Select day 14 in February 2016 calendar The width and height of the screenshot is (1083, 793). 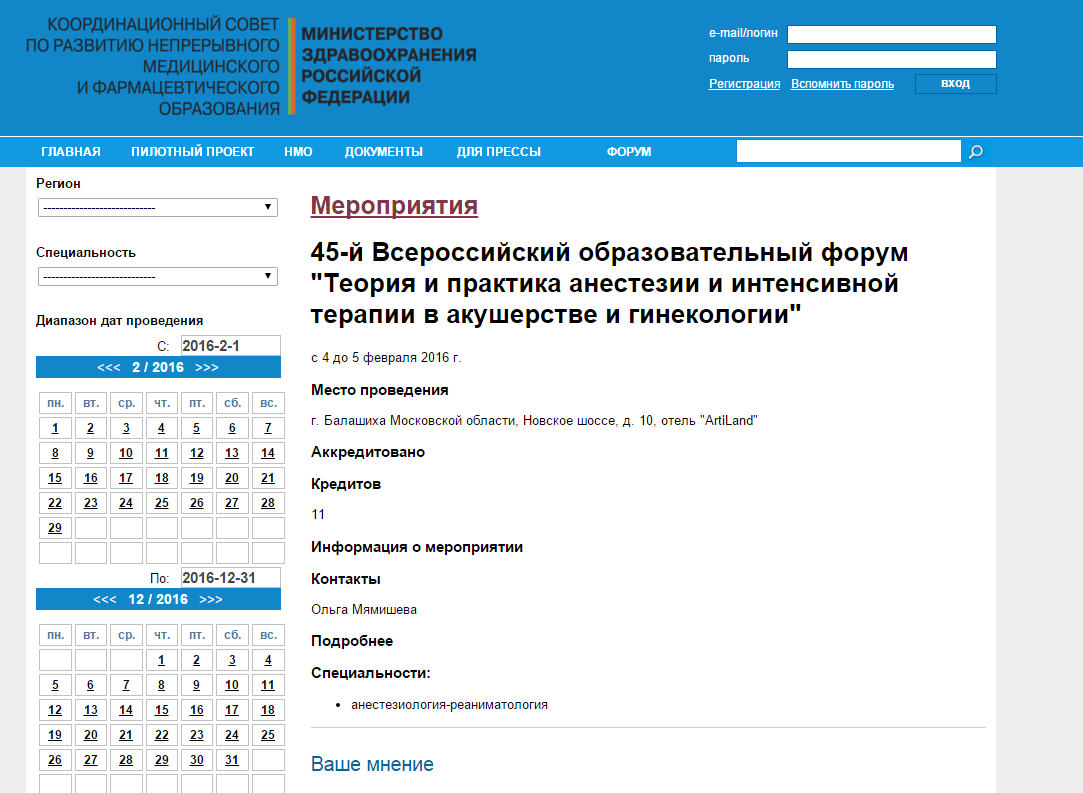(268, 453)
